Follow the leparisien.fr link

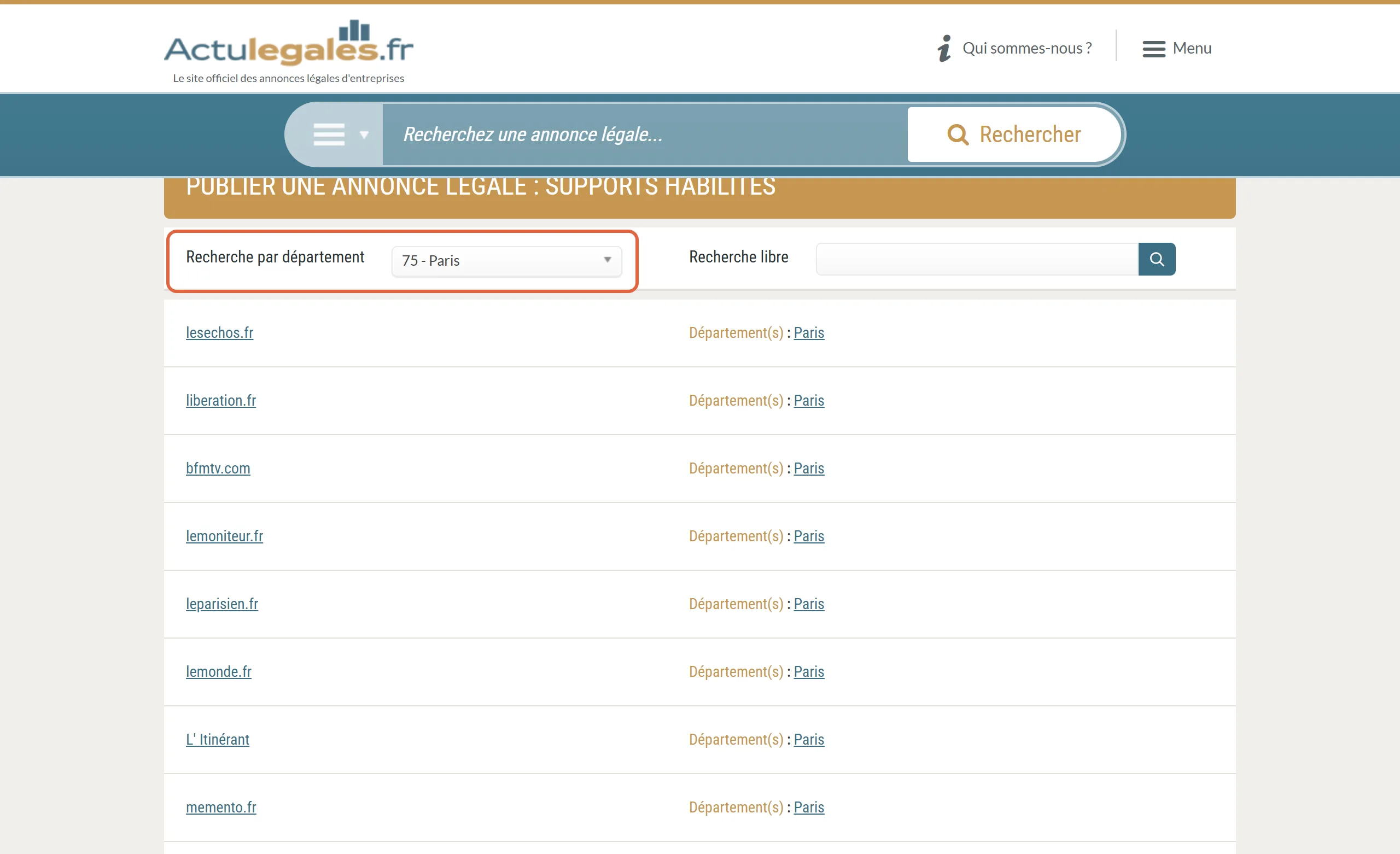221,604
